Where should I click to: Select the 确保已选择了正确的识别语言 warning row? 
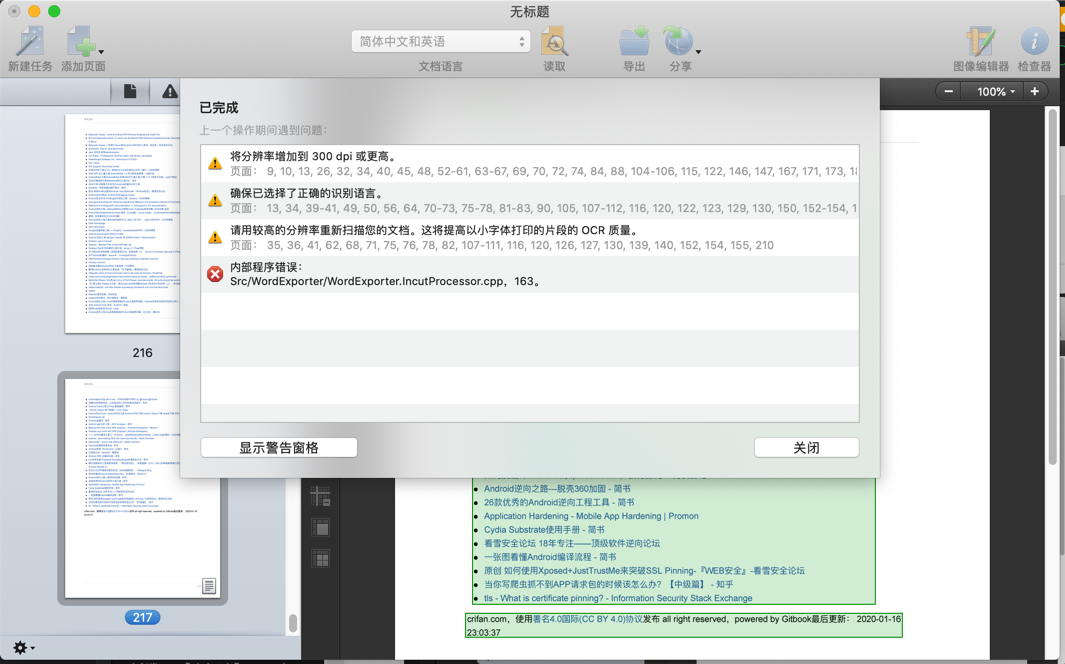[530, 200]
